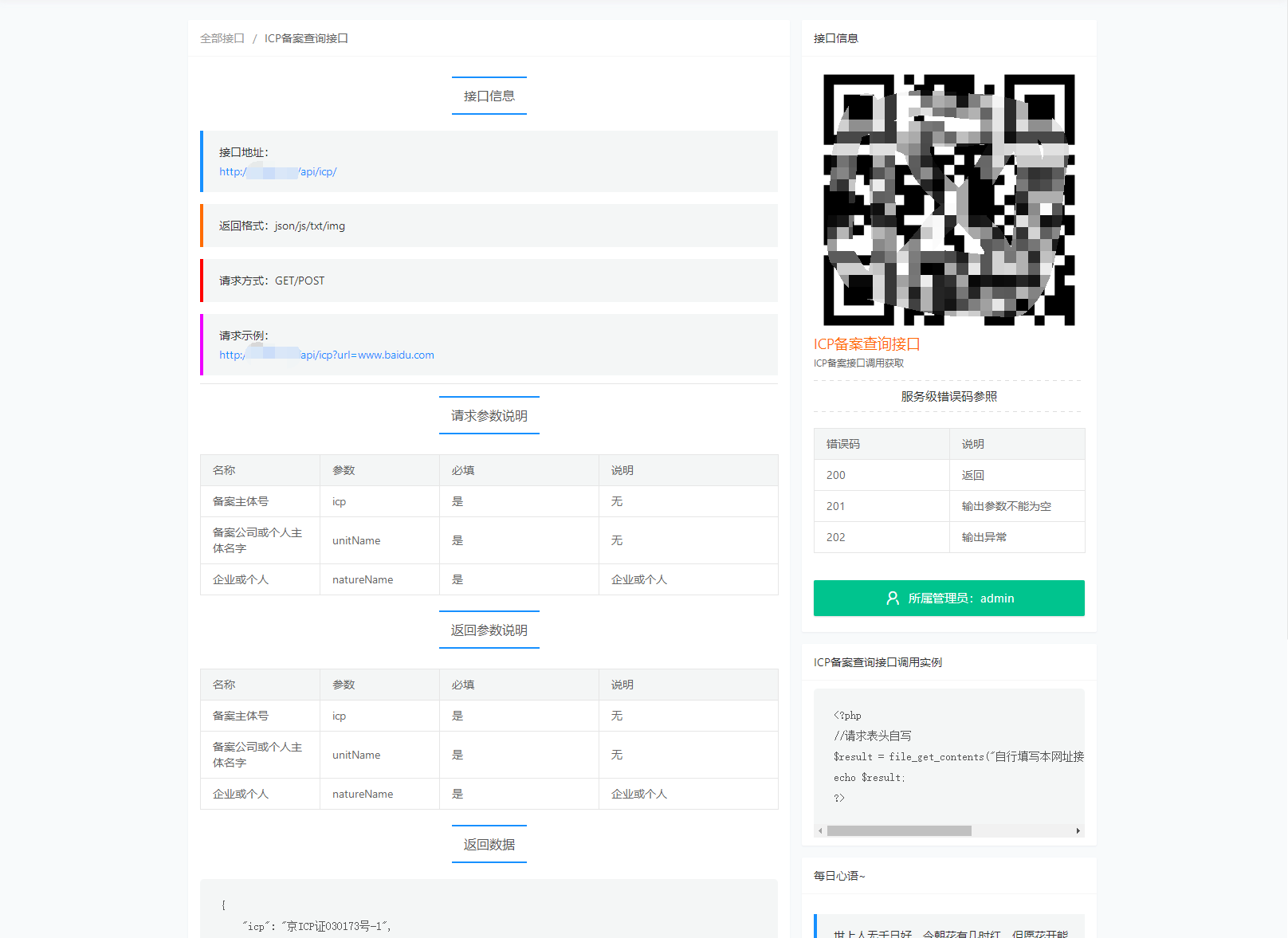Click the 所属管理员 admin button
The height and width of the screenshot is (938, 1288).
pos(948,598)
